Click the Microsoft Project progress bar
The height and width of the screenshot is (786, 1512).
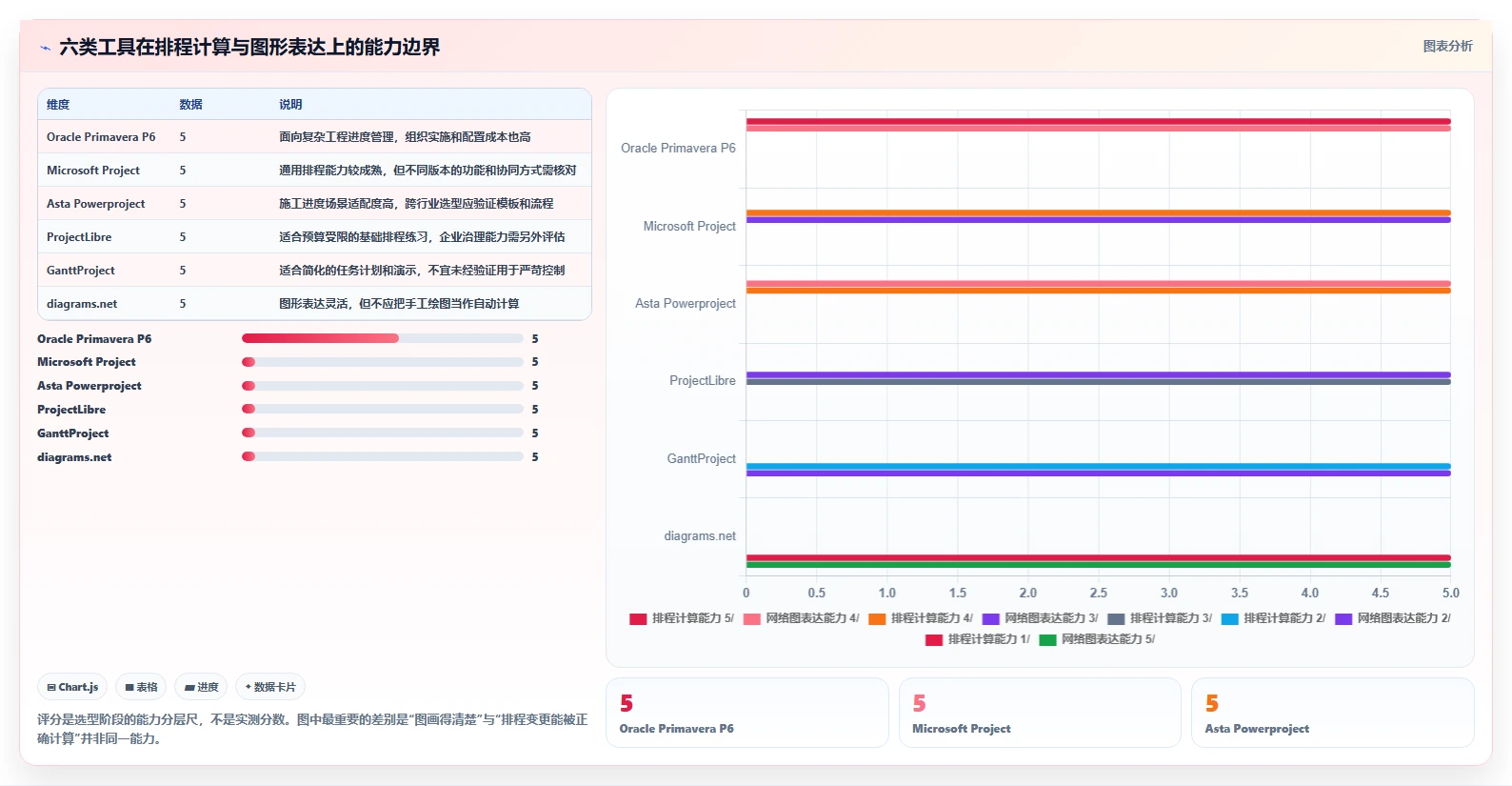pos(383,362)
